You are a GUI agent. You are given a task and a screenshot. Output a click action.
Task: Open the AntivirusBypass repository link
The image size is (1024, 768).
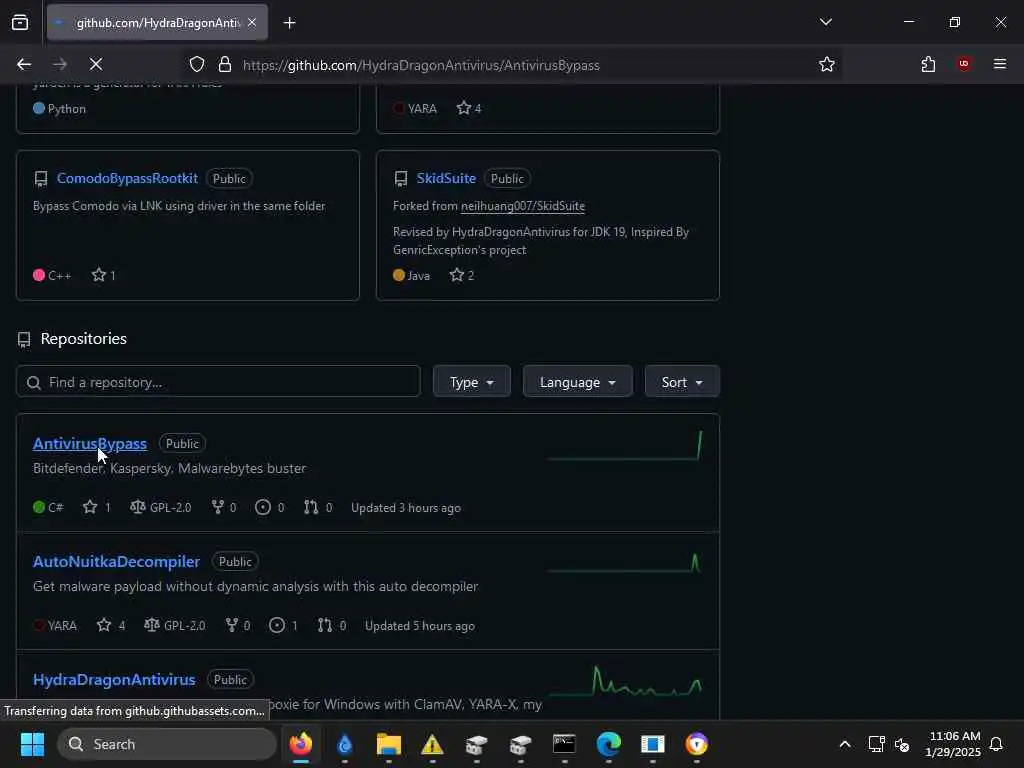[x=90, y=443]
